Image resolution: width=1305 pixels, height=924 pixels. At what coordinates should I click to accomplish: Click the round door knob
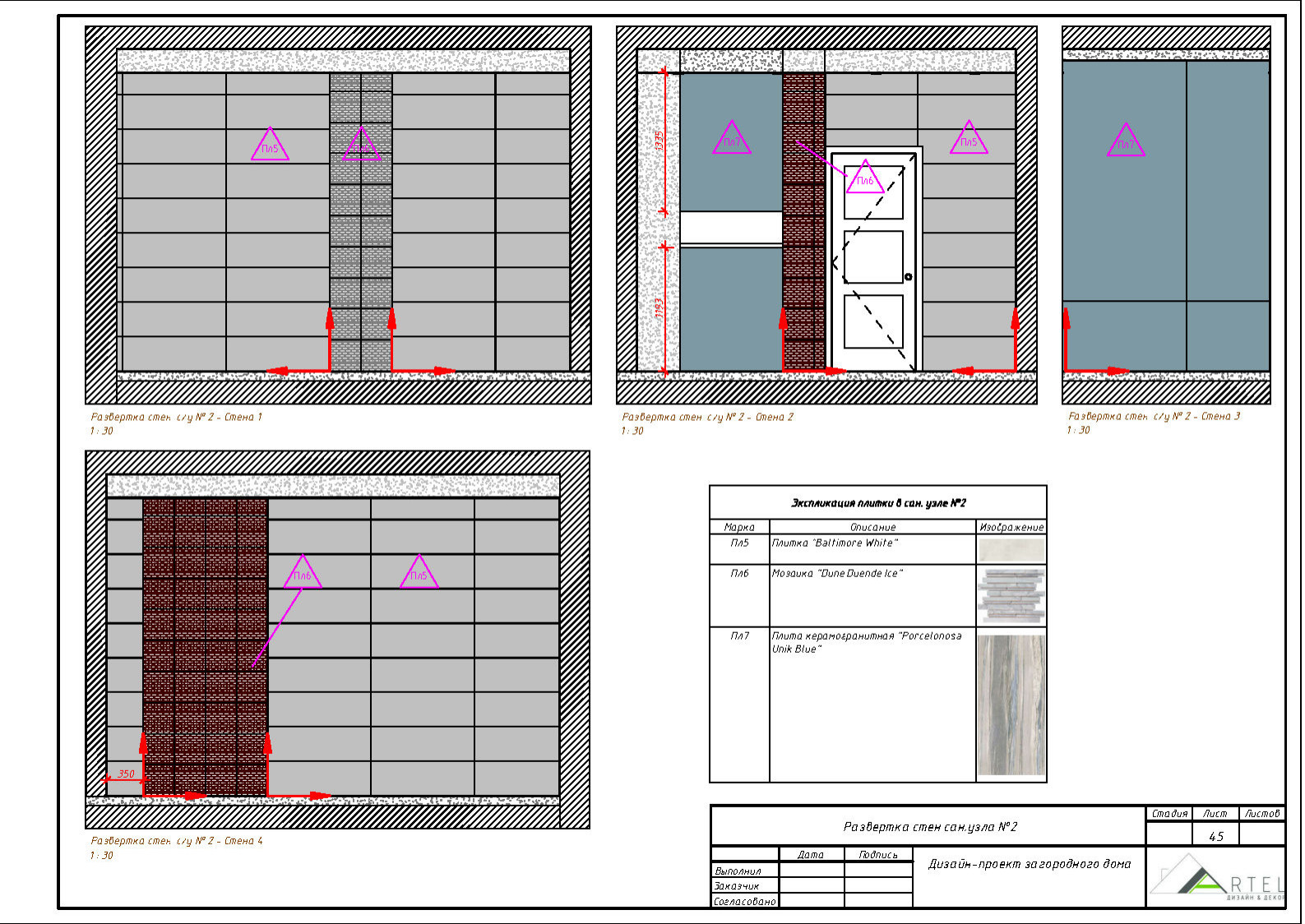pos(909,277)
